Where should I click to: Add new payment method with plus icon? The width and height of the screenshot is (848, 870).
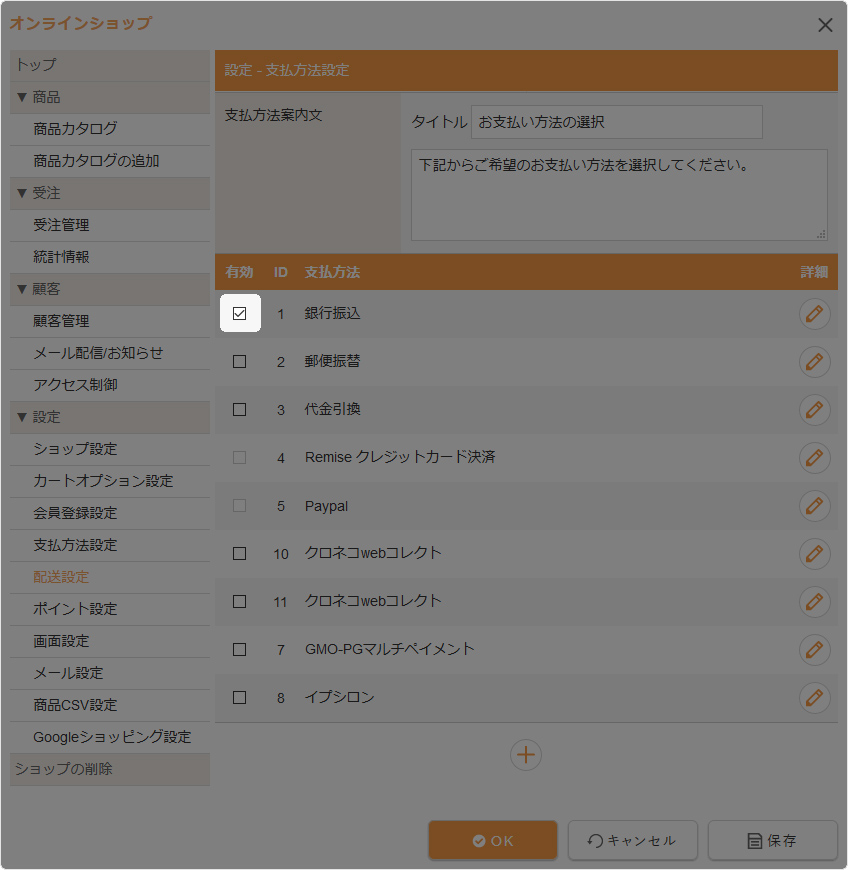526,755
